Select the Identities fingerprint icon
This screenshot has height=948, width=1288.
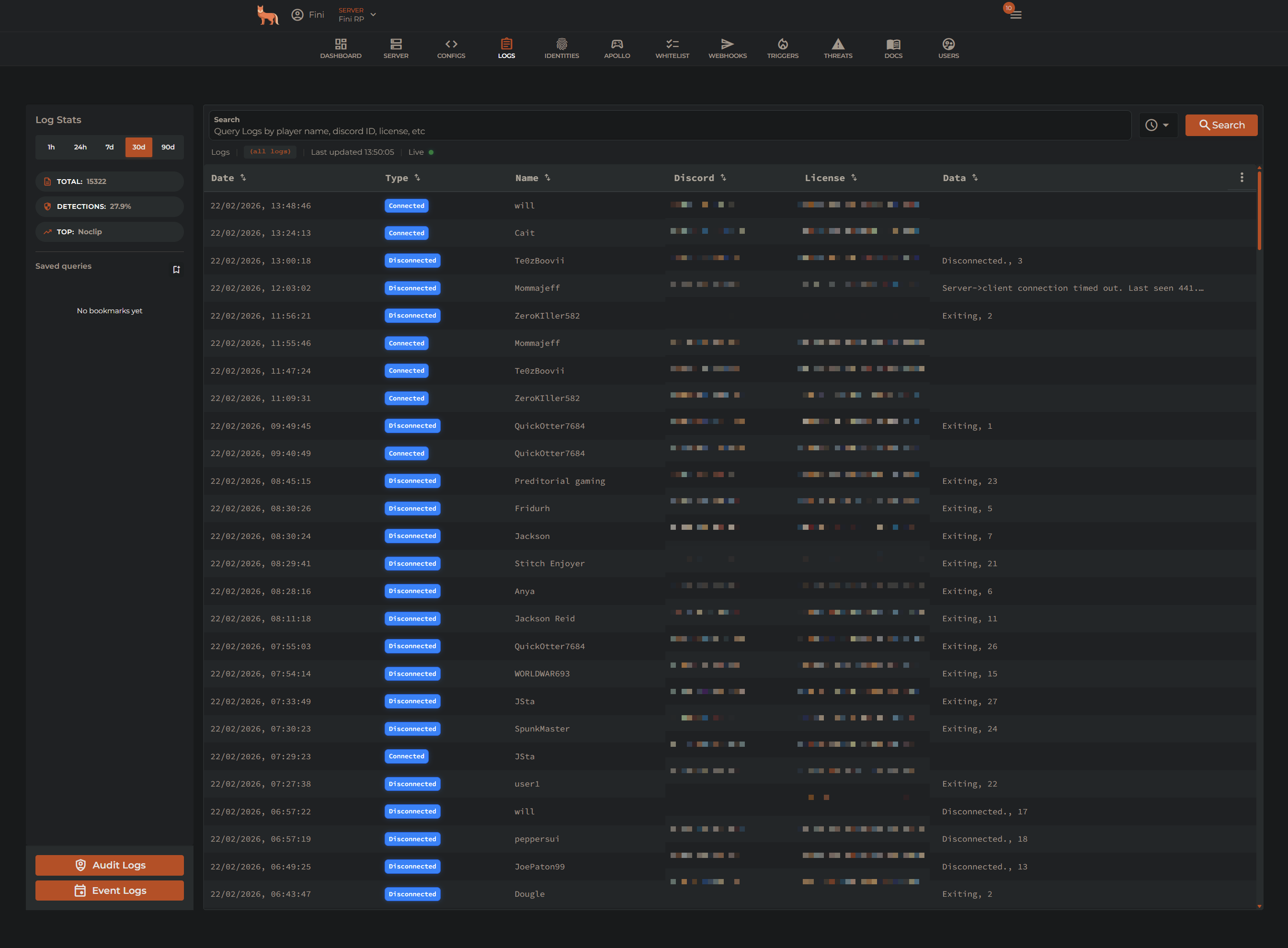click(x=561, y=49)
